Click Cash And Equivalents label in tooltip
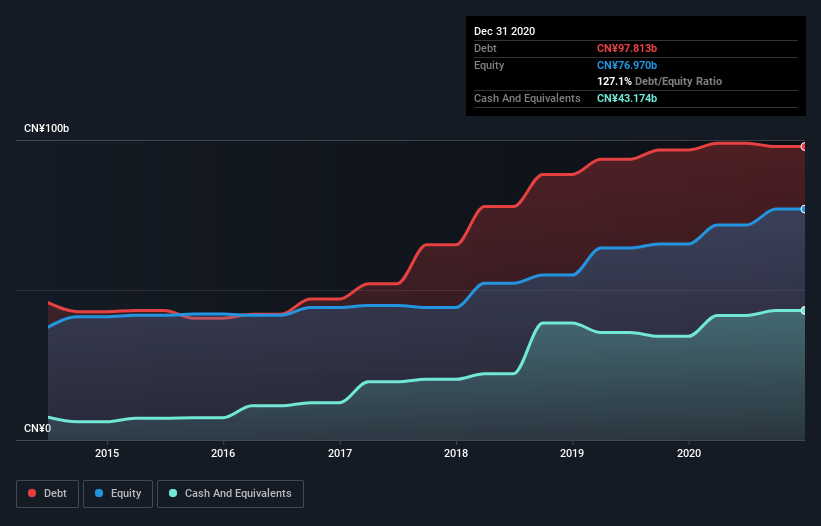The width and height of the screenshot is (821, 526). (x=527, y=98)
